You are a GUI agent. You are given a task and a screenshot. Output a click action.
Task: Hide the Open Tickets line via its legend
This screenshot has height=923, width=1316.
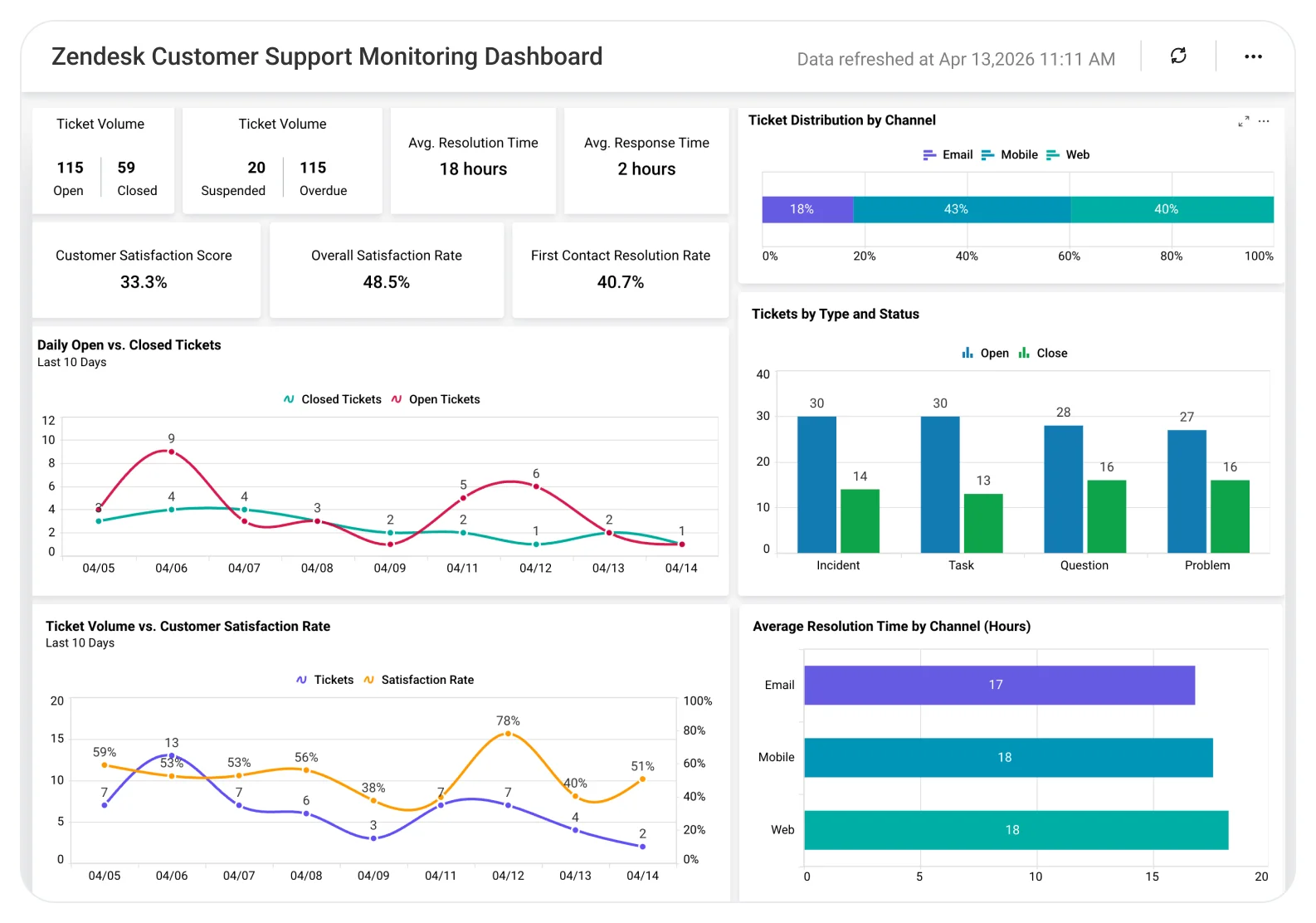[x=435, y=399]
